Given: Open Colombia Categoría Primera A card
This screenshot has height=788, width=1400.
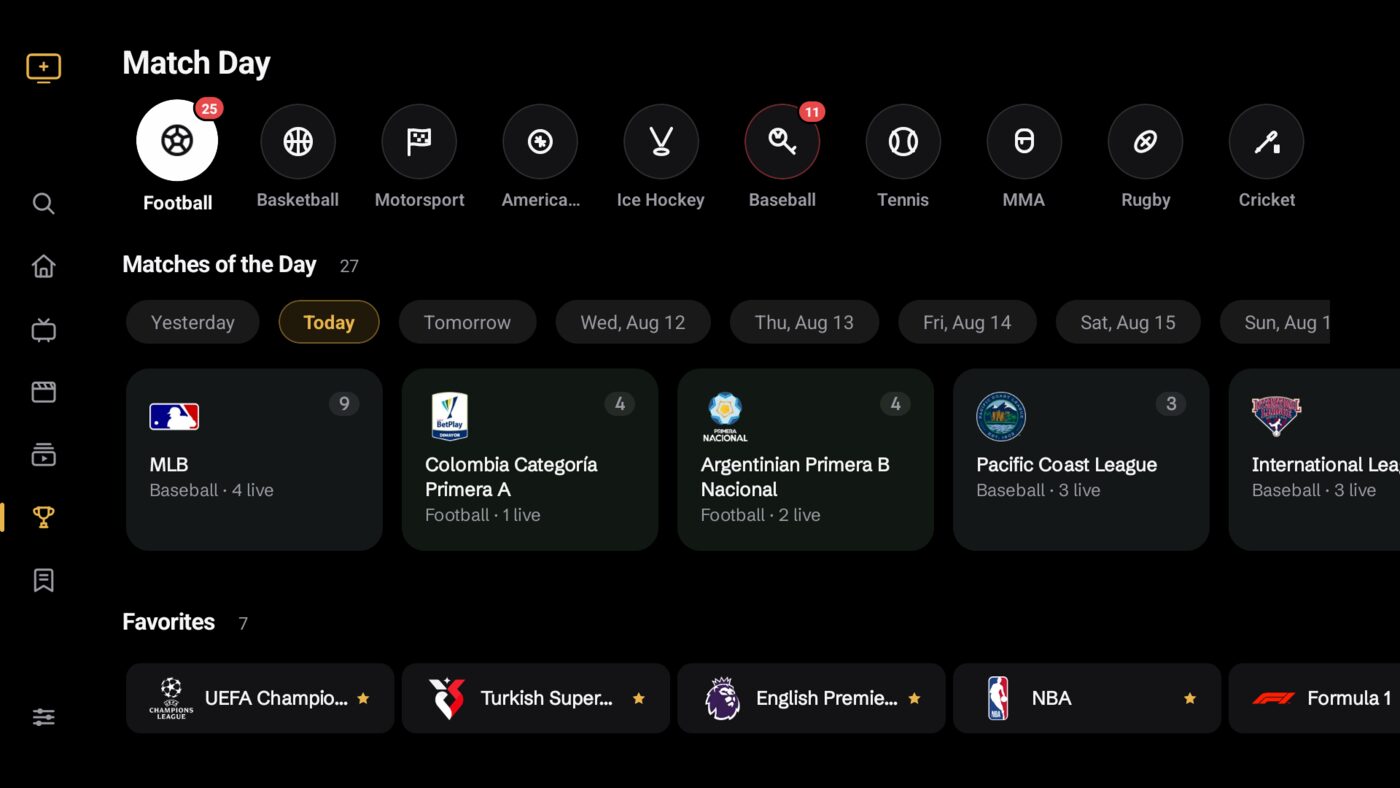Looking at the screenshot, I should coord(530,460).
